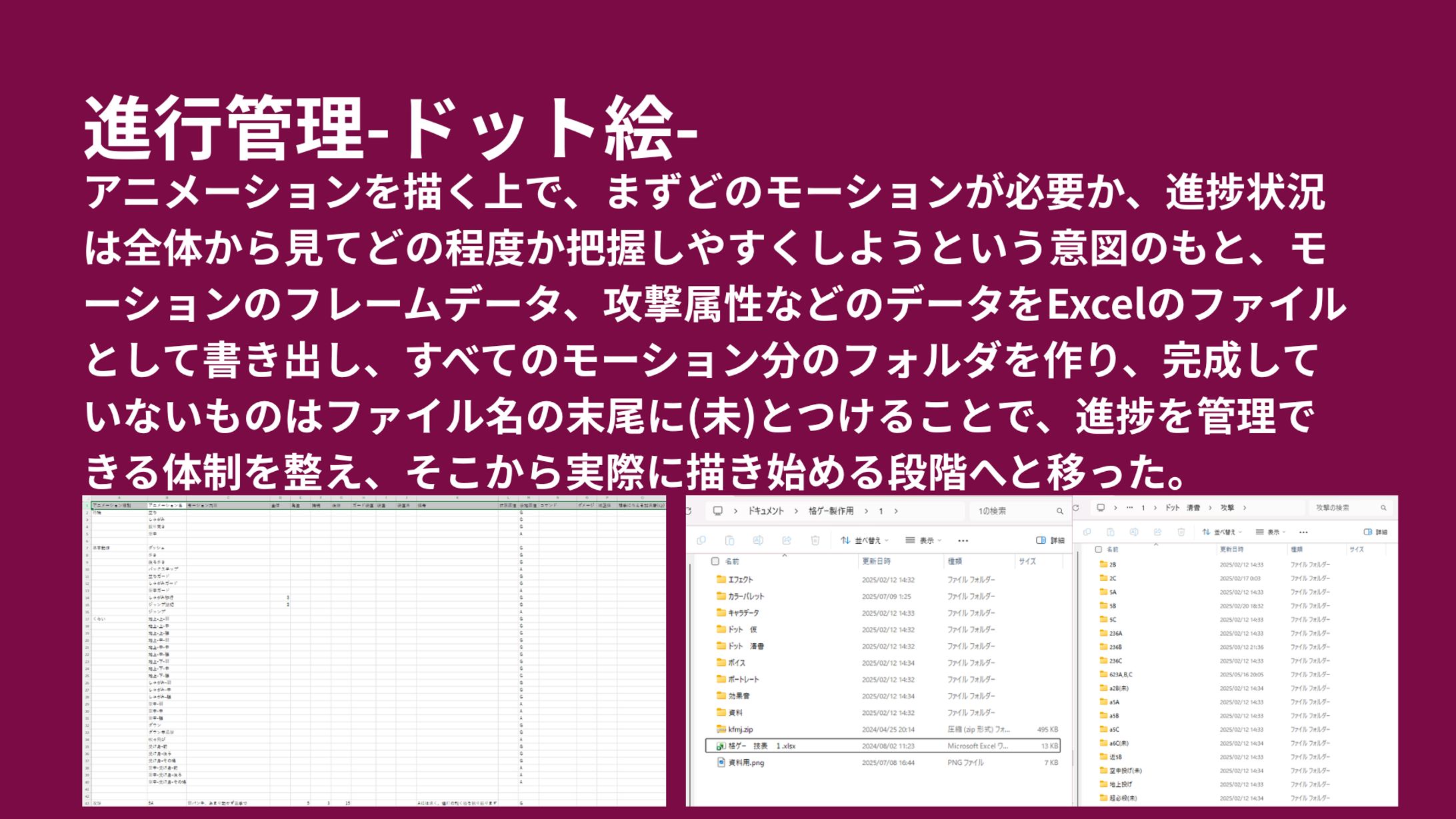Click the delete trash icon in left explorer
This screenshot has height=819, width=1456.
[815, 540]
